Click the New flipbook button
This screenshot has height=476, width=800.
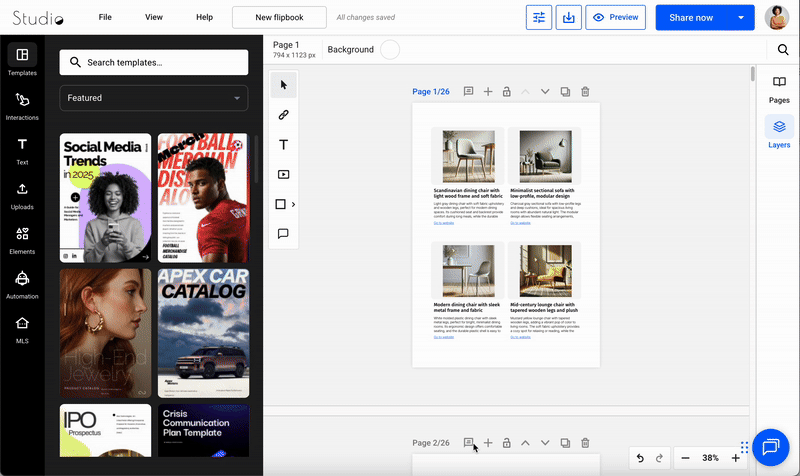click(x=279, y=17)
